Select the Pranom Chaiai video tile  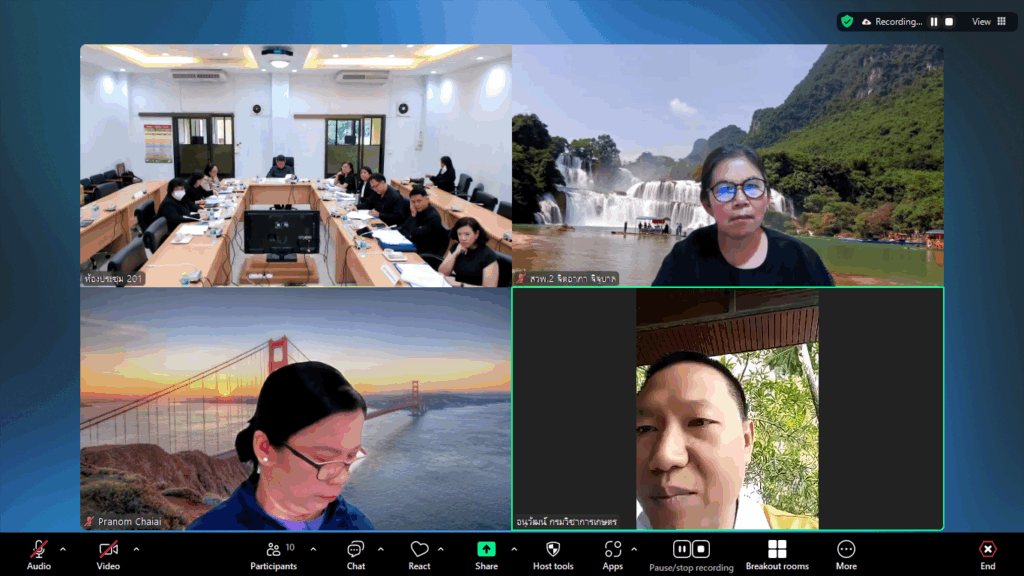point(295,408)
